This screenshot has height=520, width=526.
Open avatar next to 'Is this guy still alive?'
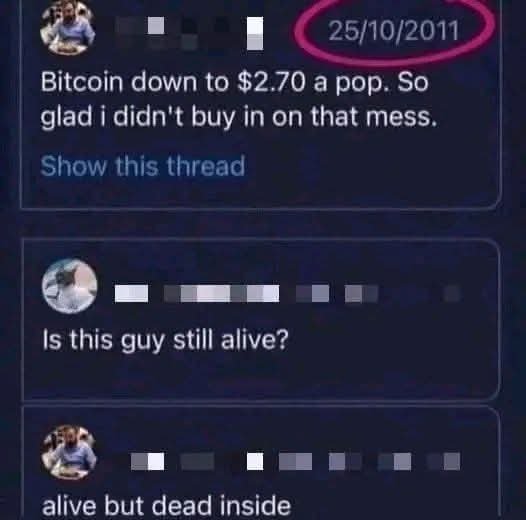pos(70,286)
